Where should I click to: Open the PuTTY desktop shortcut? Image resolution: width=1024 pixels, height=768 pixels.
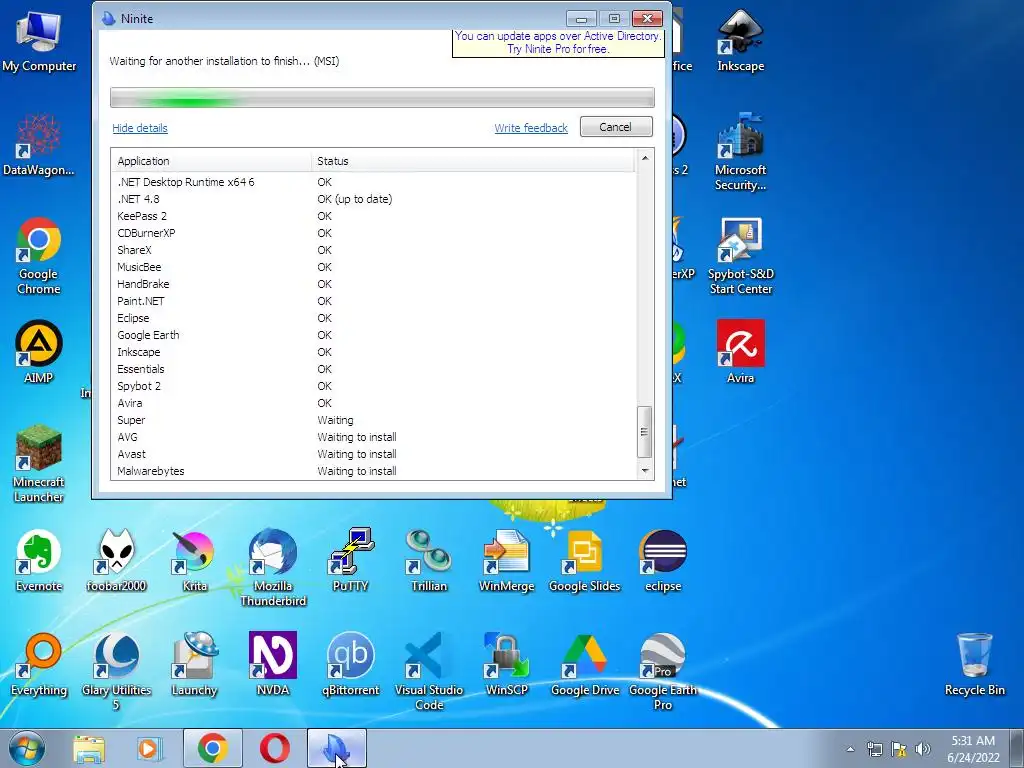click(351, 560)
